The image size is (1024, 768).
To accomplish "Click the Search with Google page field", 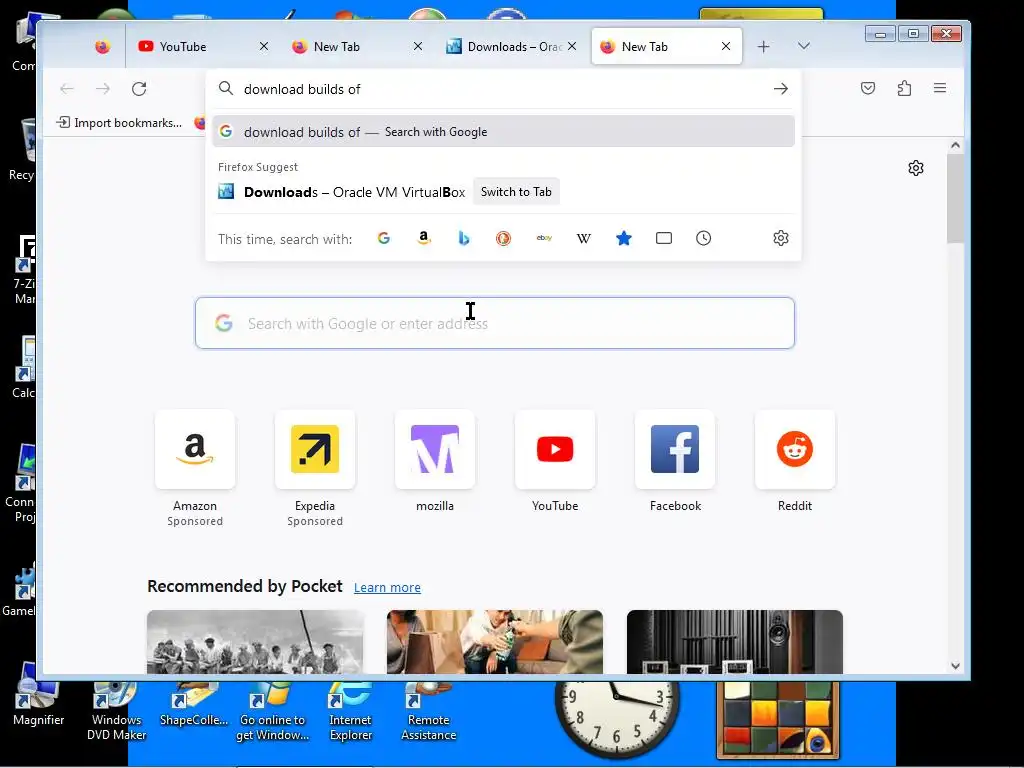I will click(495, 323).
